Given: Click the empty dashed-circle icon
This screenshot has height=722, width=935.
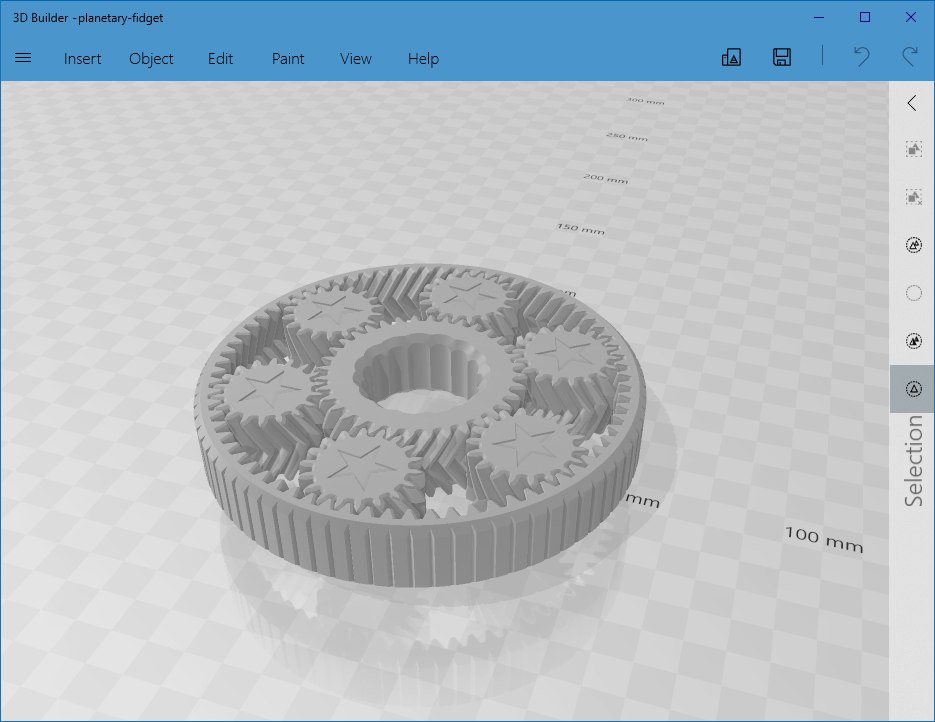Looking at the screenshot, I should [x=913, y=293].
